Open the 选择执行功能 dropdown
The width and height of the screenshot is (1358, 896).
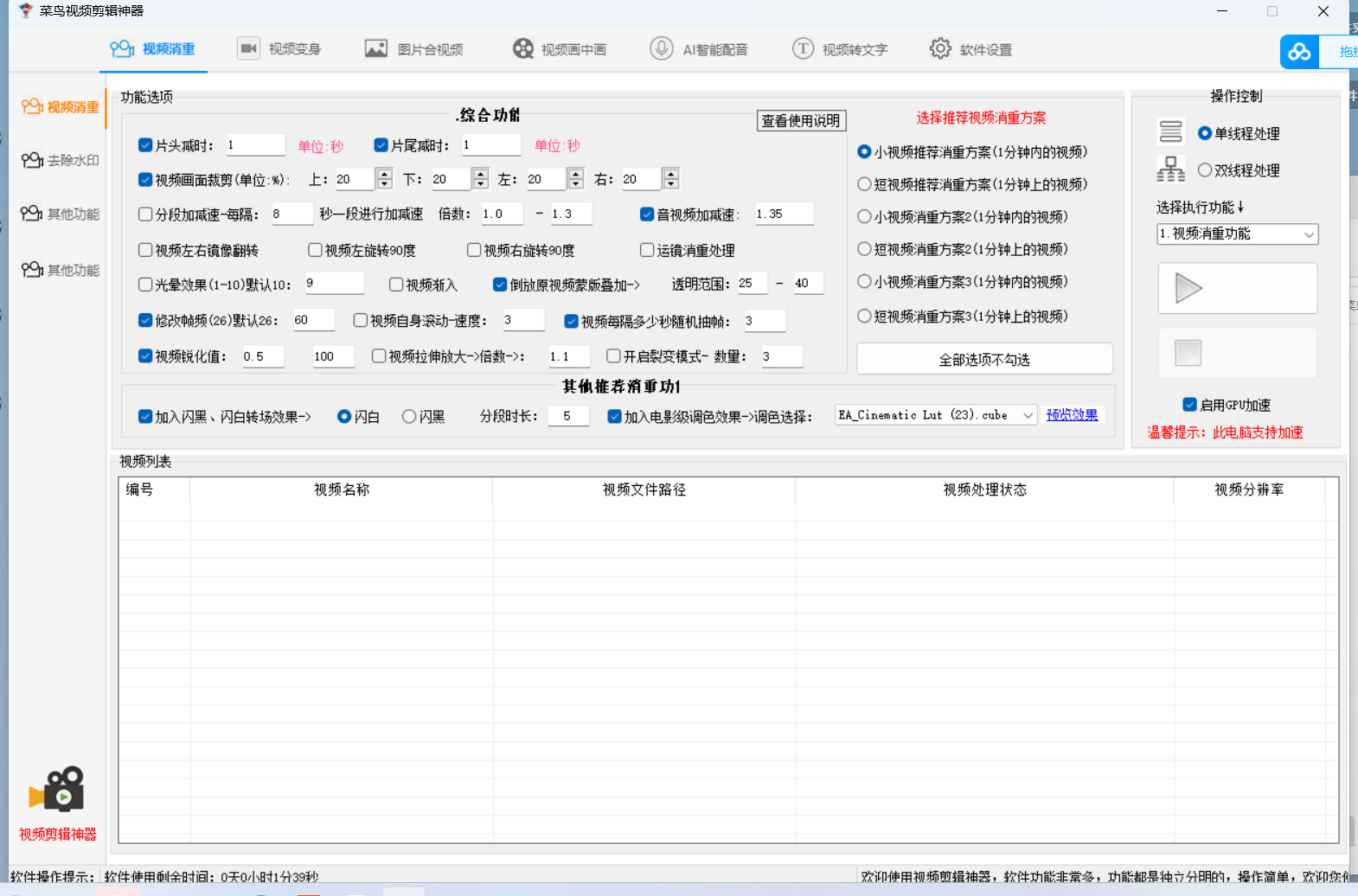click(1237, 234)
